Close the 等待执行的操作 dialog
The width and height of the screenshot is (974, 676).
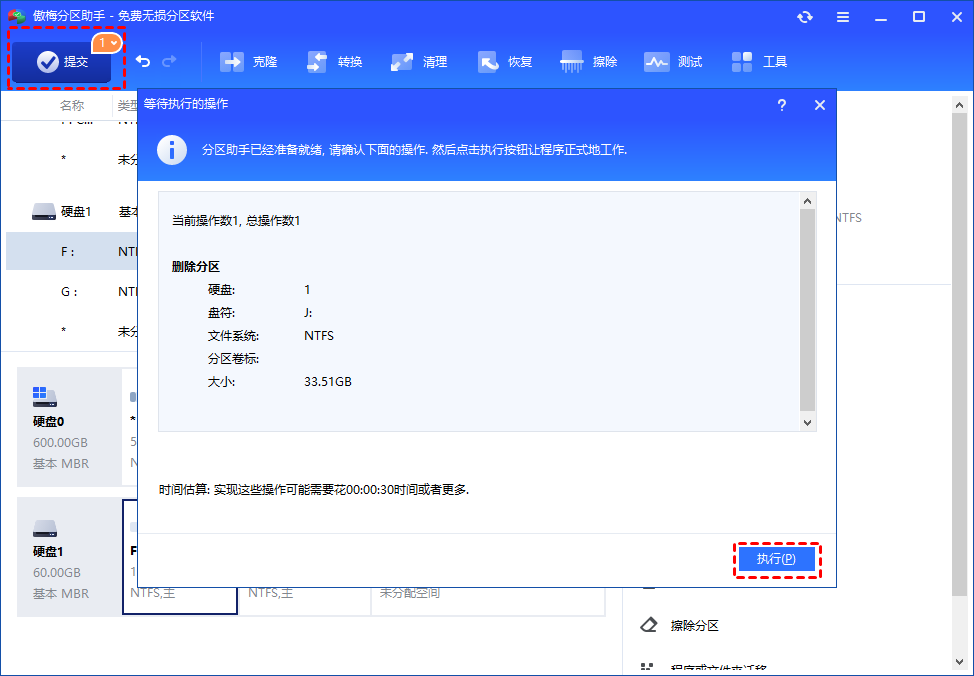coord(820,105)
